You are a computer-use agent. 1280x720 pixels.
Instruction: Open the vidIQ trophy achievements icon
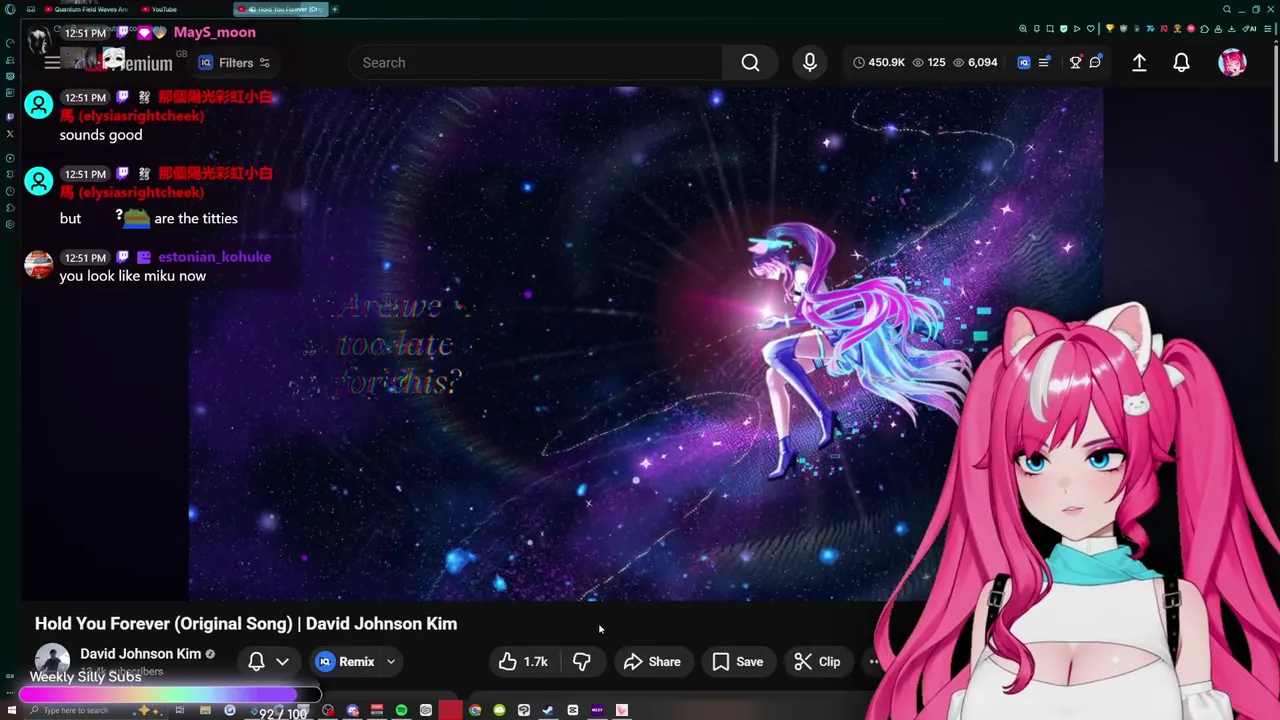[1075, 62]
